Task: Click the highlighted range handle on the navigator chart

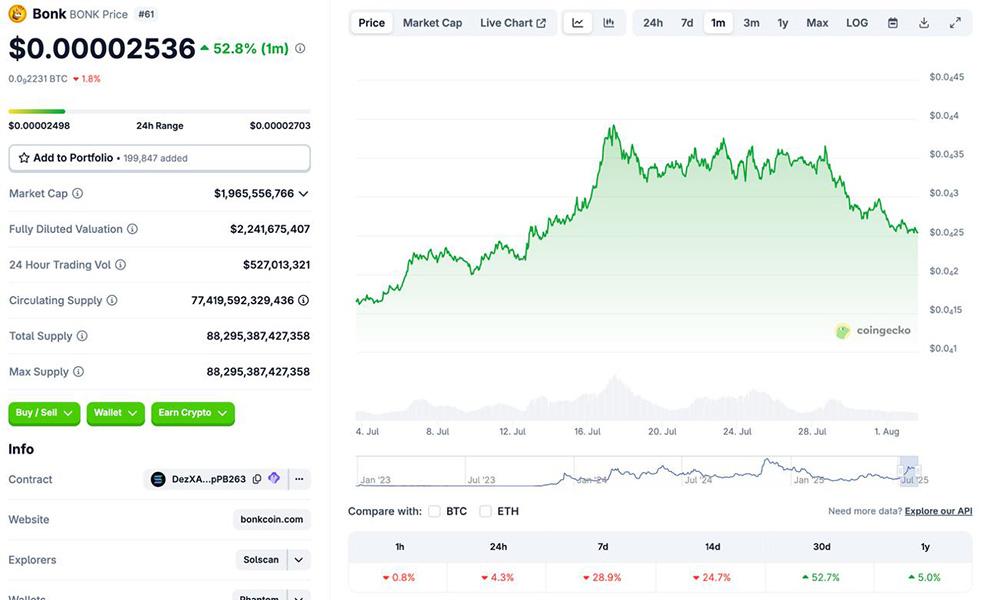Action: [909, 471]
